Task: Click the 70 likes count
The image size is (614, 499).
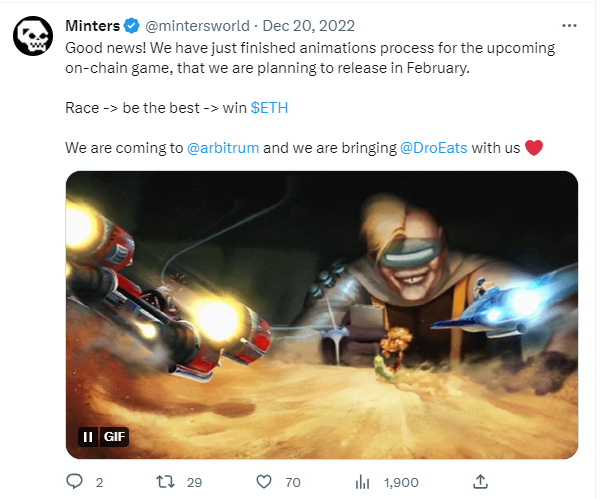Action: pos(293,482)
